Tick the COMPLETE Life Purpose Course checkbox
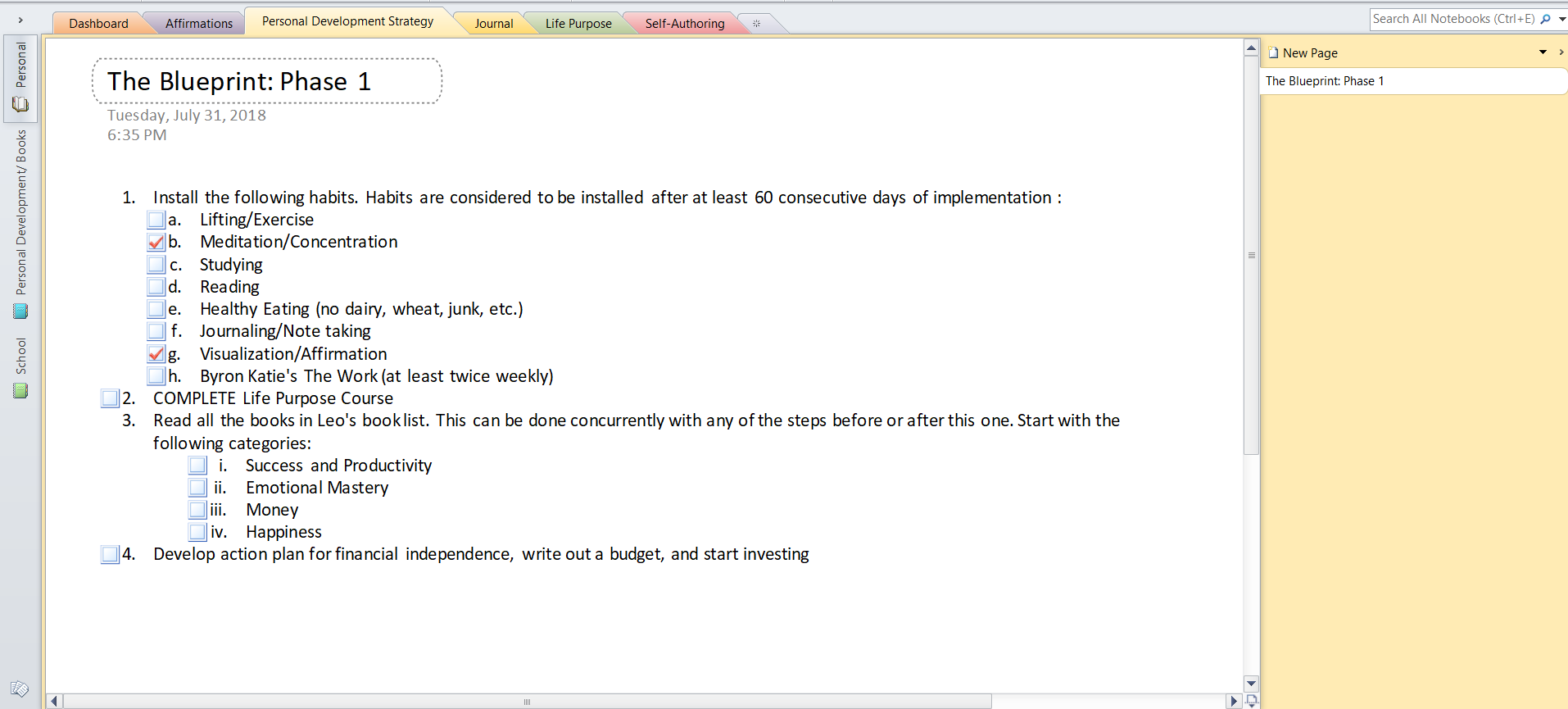The image size is (1568, 709). click(x=110, y=398)
